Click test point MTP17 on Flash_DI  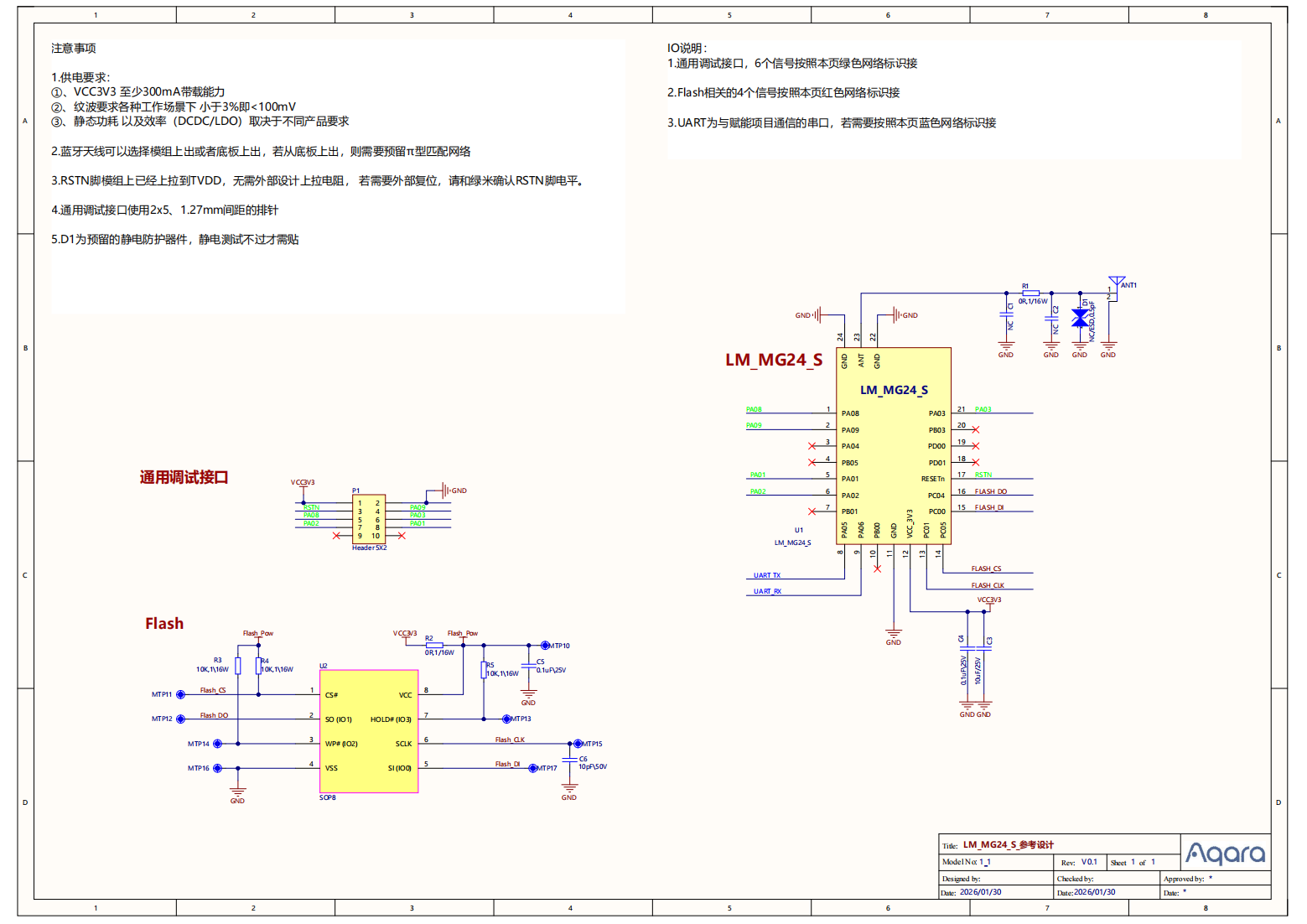[x=532, y=768]
